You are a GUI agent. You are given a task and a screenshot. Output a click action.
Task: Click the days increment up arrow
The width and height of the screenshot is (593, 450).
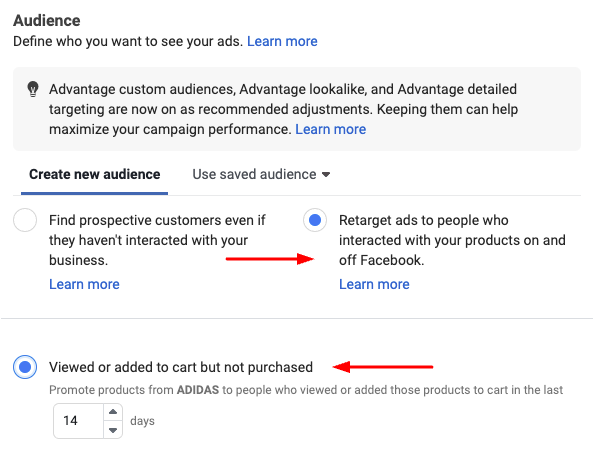click(x=113, y=412)
